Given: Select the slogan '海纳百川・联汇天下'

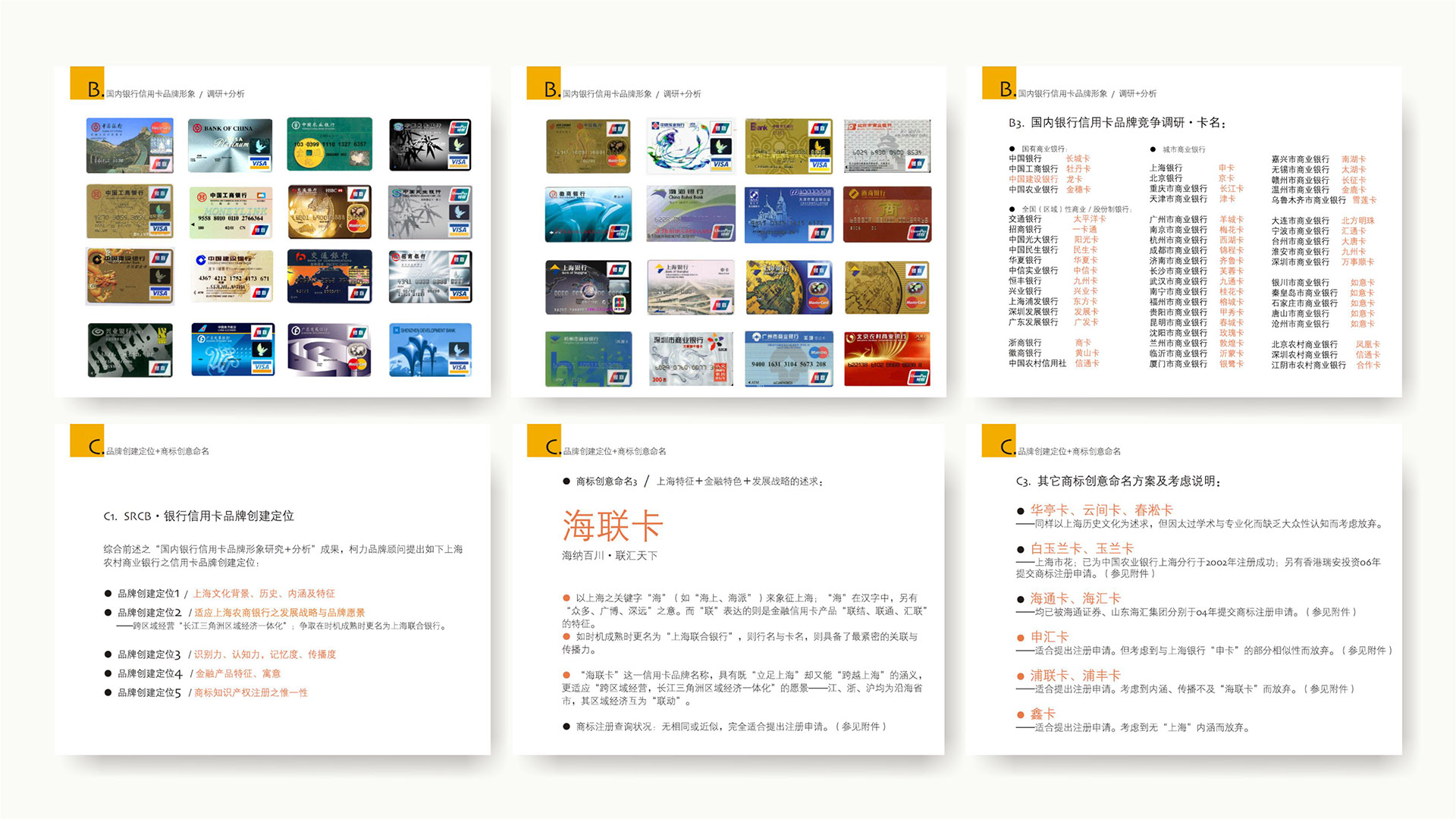Looking at the screenshot, I should 610,556.
